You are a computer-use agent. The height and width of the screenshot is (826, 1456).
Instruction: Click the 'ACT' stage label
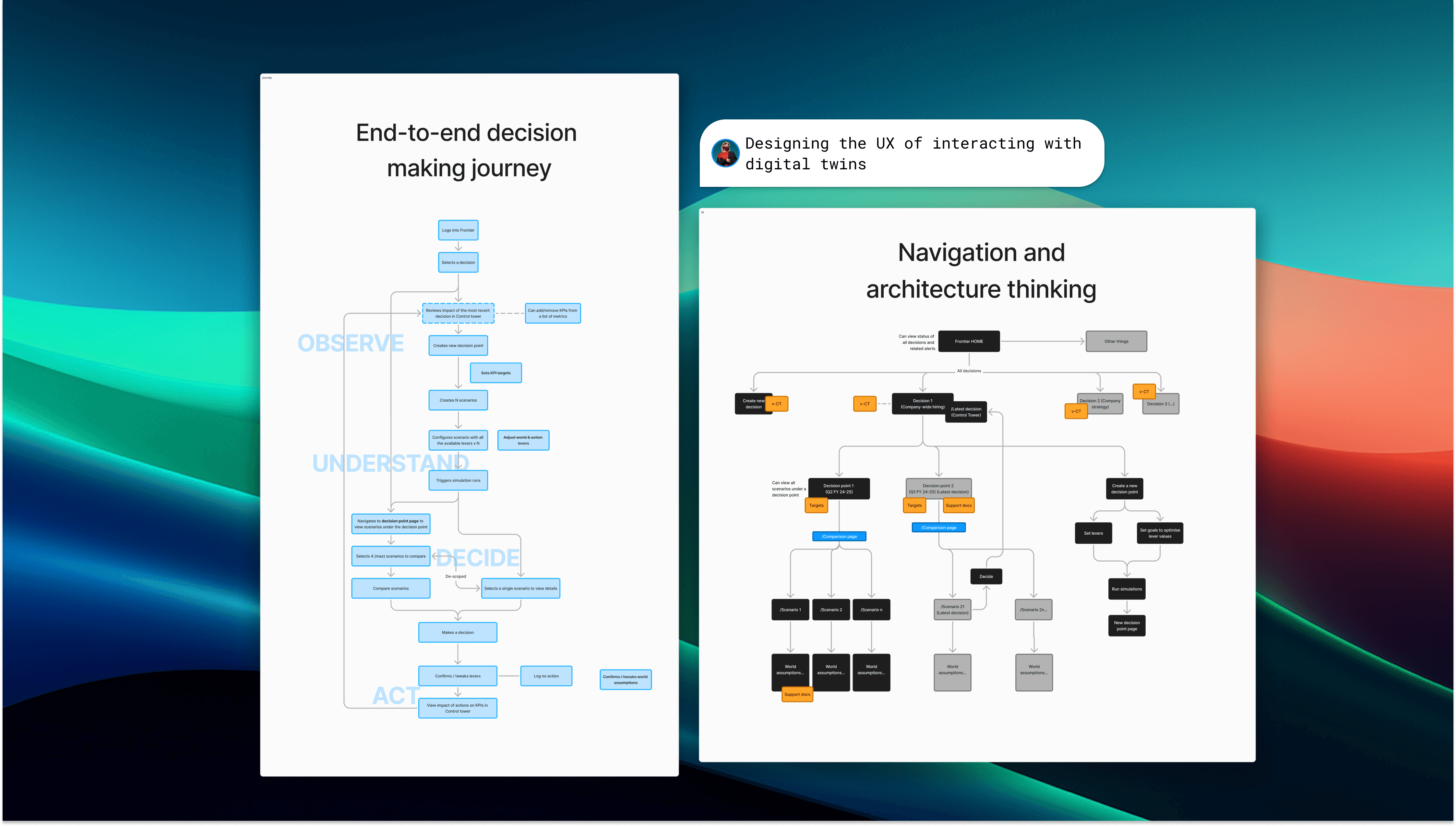click(x=396, y=696)
